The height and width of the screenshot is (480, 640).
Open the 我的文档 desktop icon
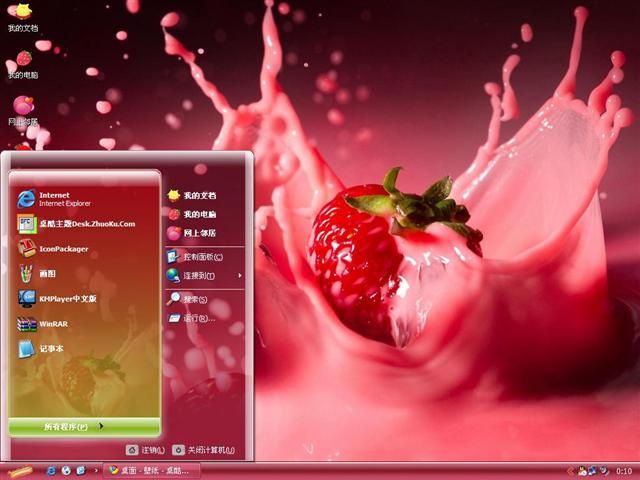(x=23, y=17)
